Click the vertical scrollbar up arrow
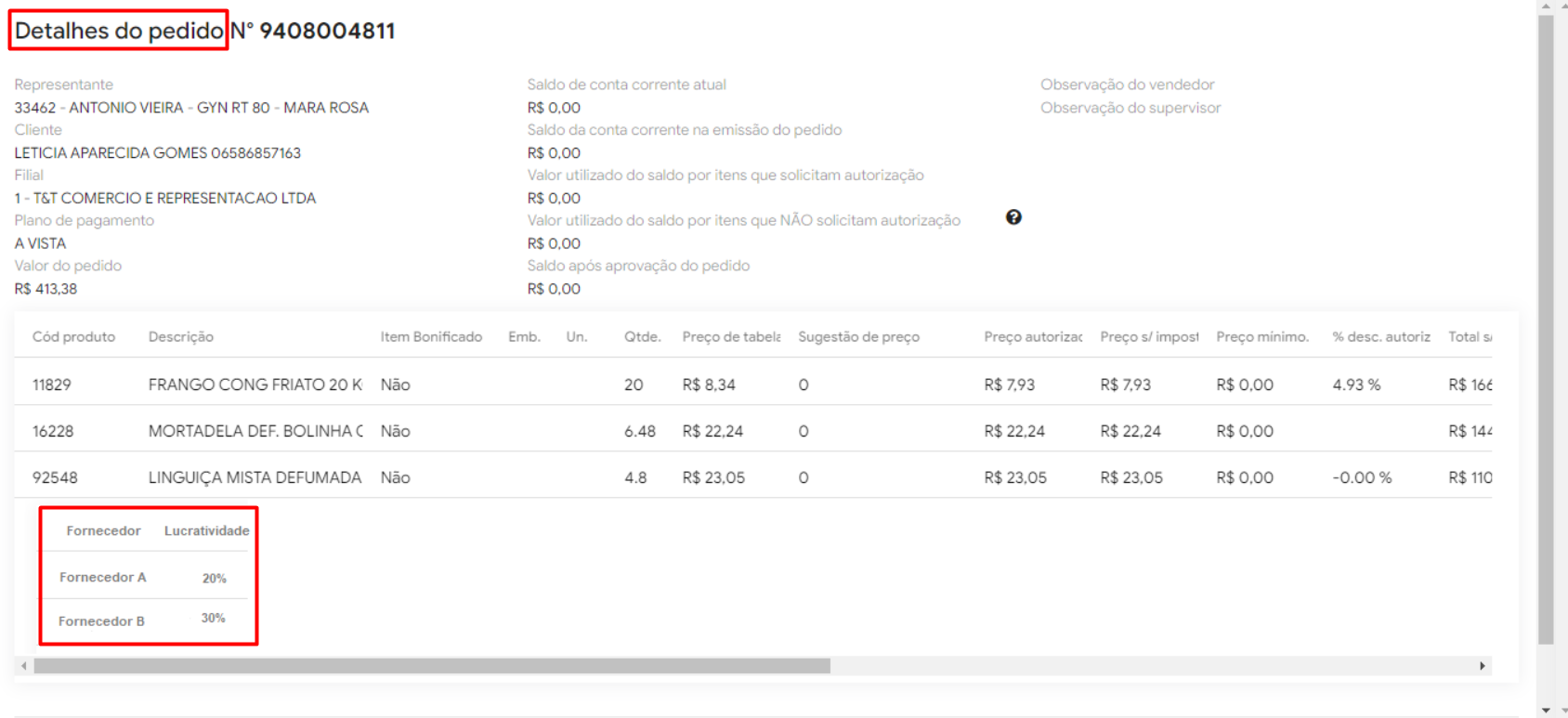Viewport: 1568px width, 718px height. pyautogui.click(x=1546, y=7)
